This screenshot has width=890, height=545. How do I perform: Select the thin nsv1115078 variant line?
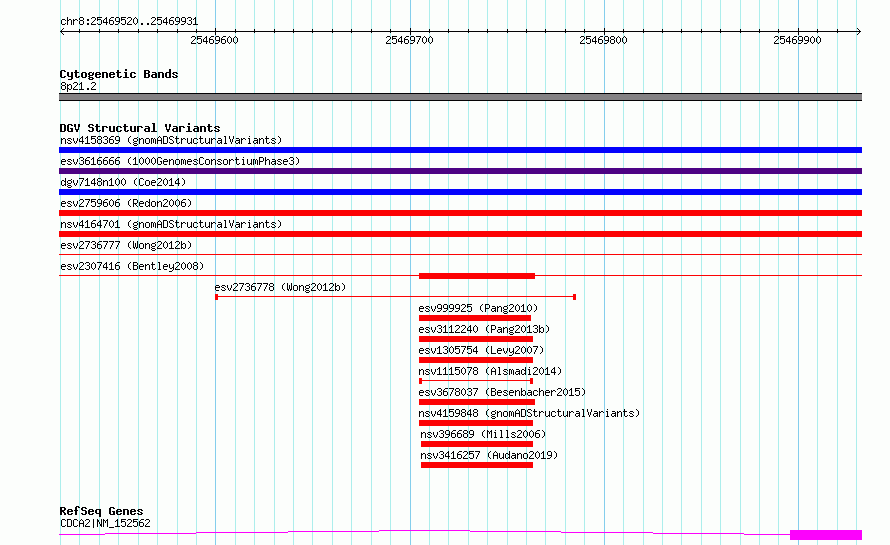(476, 381)
